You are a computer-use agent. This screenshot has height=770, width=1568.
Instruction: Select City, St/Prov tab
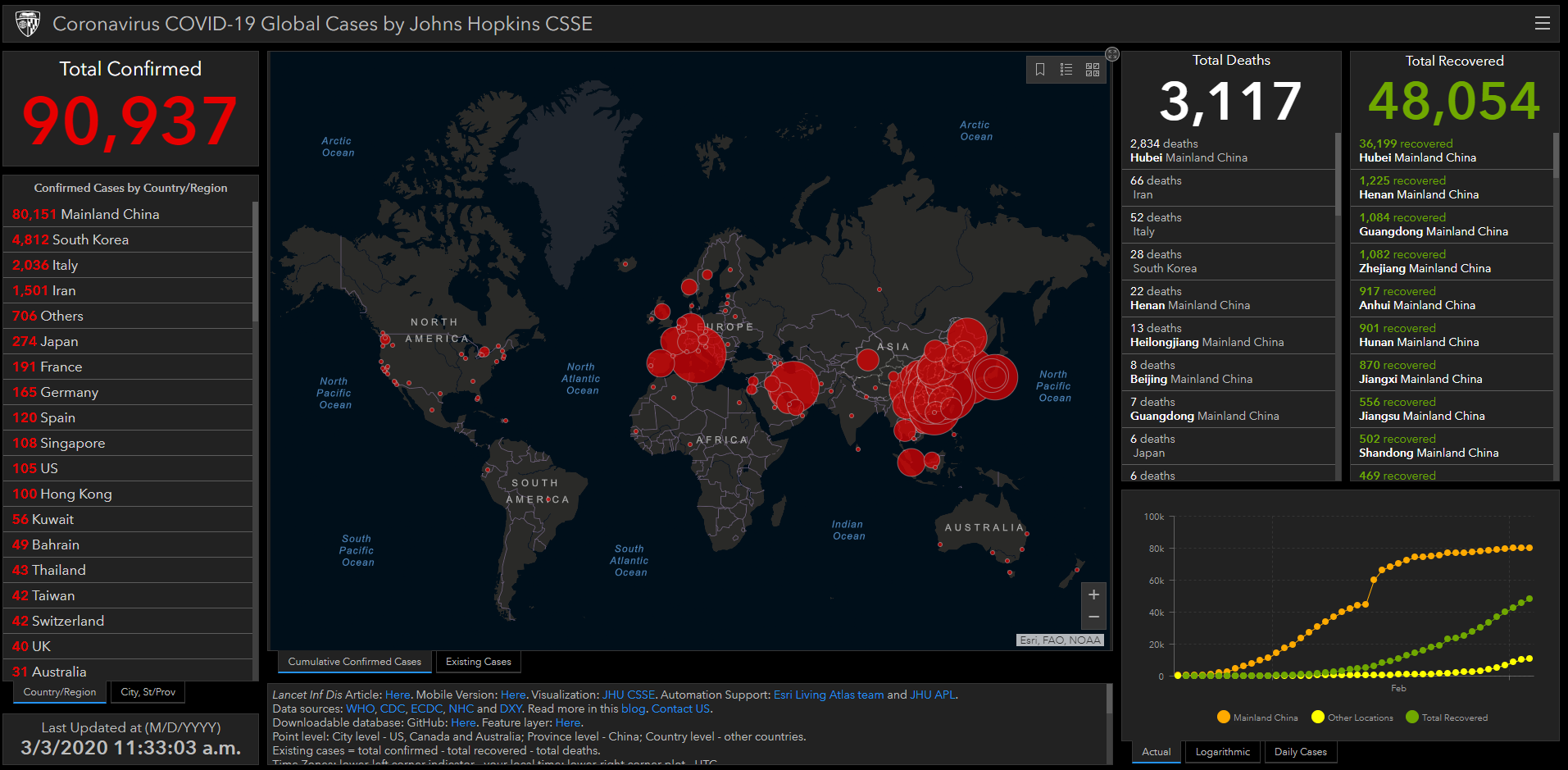(x=148, y=692)
